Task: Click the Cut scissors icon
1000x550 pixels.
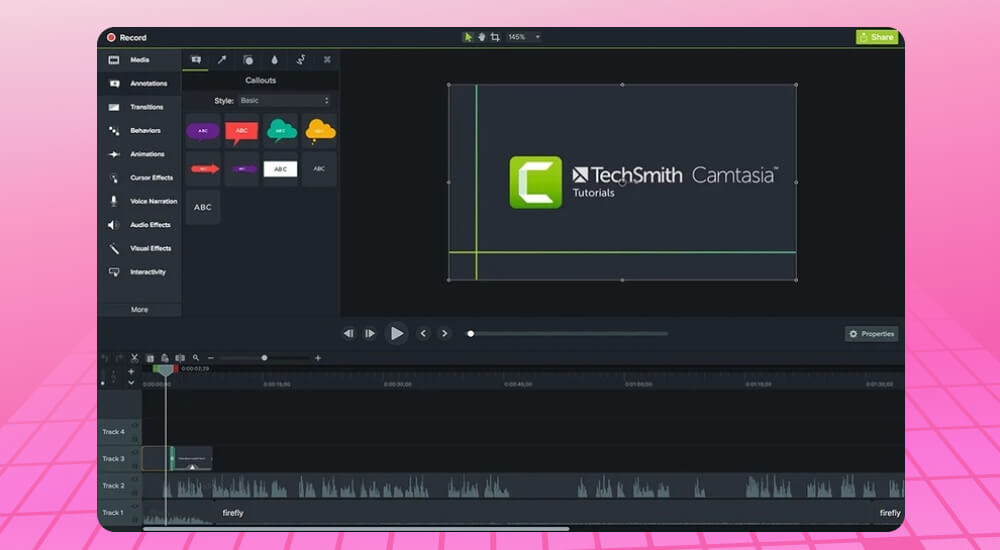Action: (x=135, y=359)
